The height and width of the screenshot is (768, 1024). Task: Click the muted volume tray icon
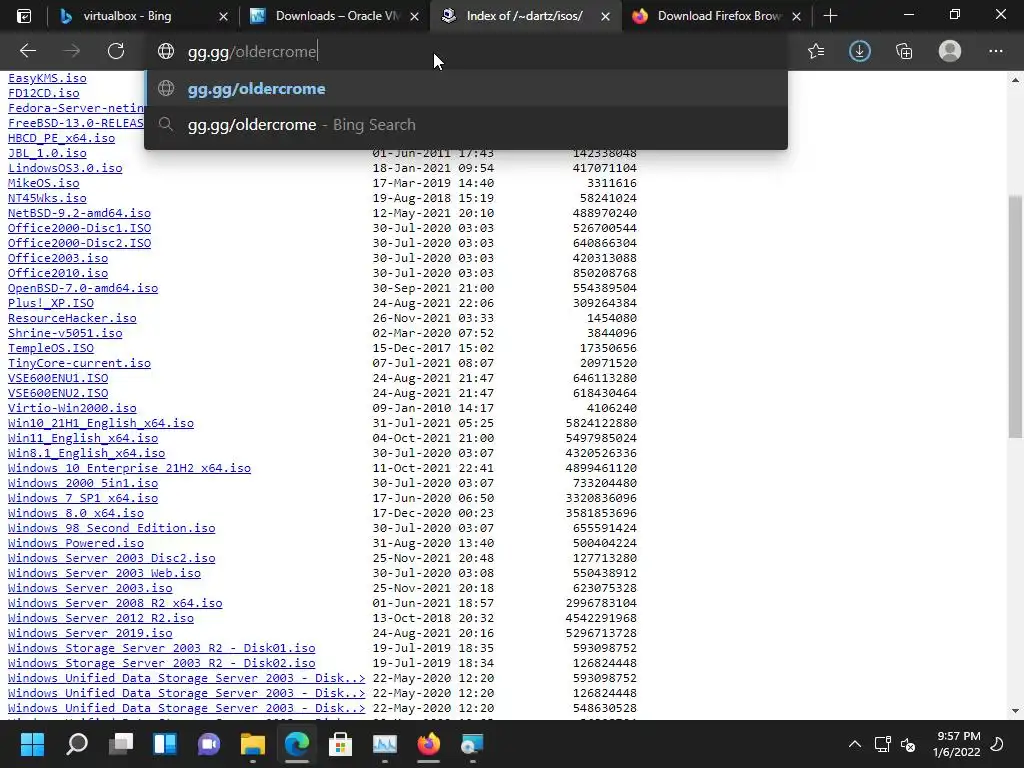(908, 744)
